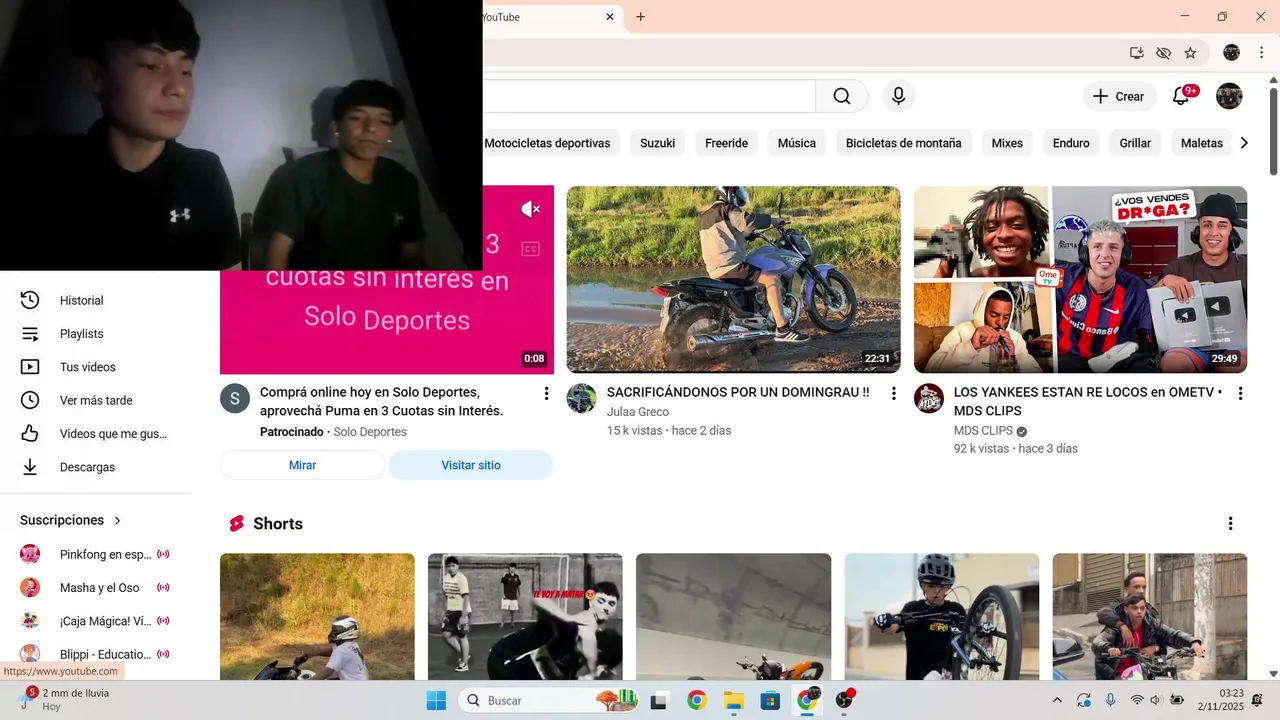The width and height of the screenshot is (1280, 720).
Task: Select the Freeride filter chip
Action: [x=726, y=143]
